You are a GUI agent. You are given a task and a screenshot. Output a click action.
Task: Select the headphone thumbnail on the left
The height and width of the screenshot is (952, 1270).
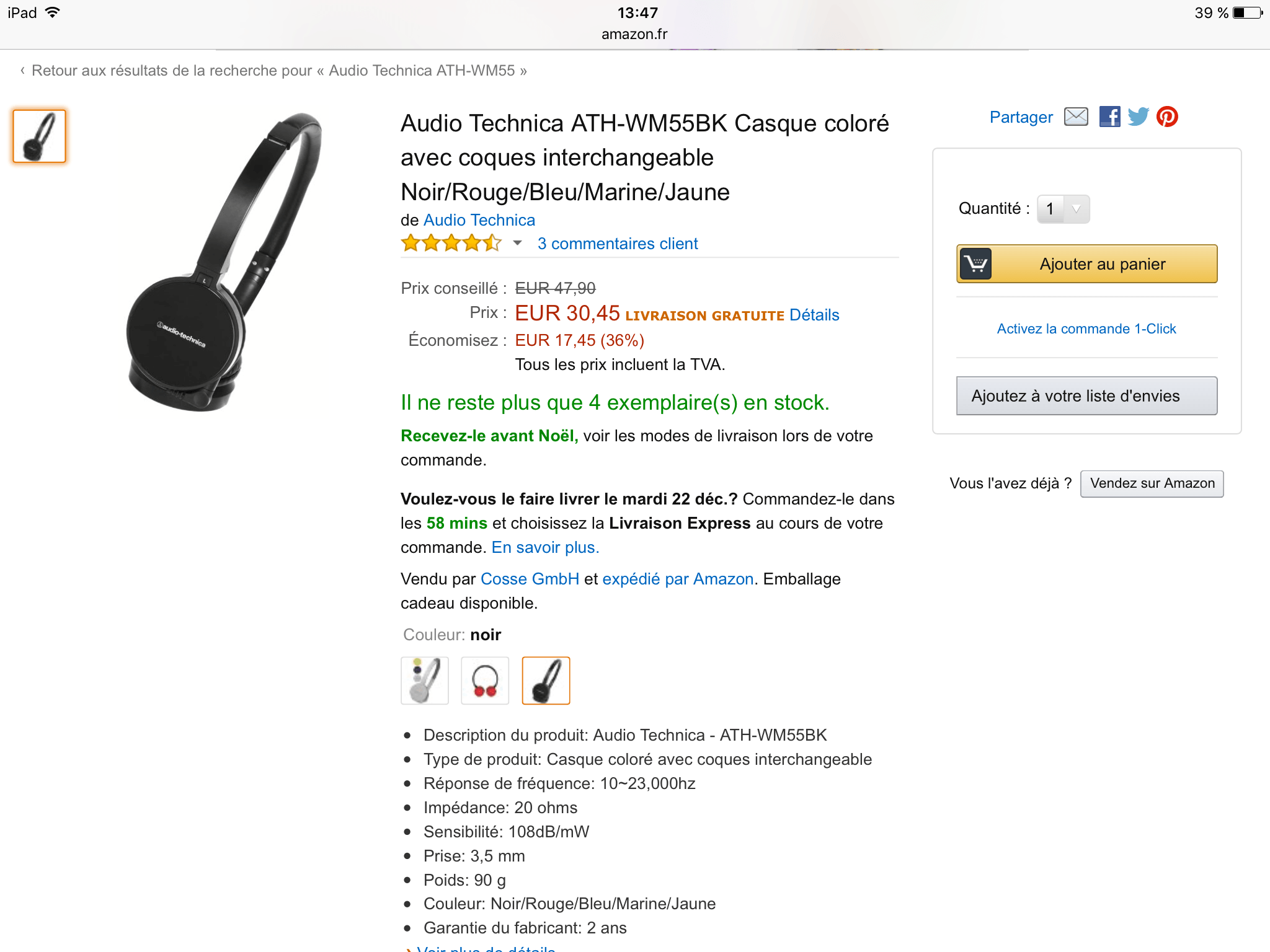(x=39, y=136)
